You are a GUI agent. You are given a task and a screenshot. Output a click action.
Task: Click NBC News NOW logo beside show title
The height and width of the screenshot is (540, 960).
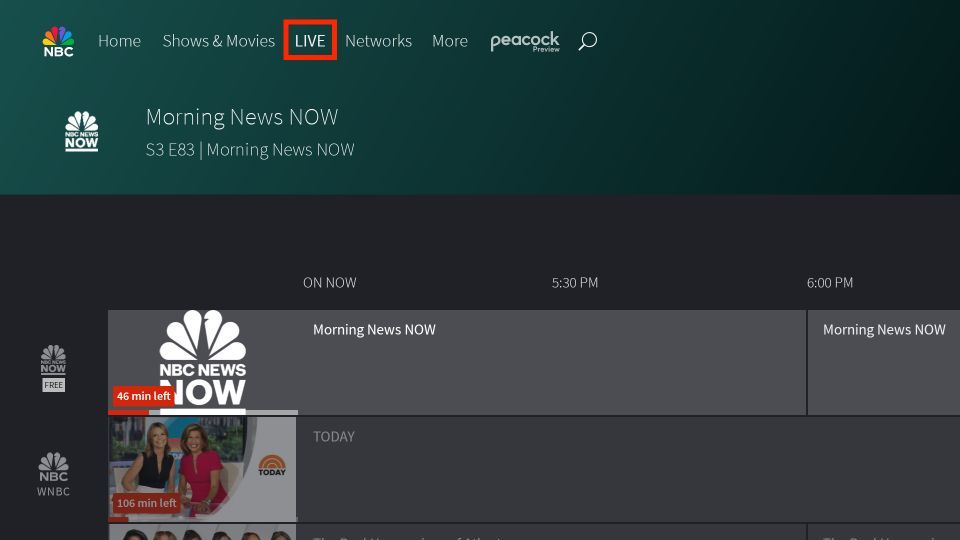[81, 131]
